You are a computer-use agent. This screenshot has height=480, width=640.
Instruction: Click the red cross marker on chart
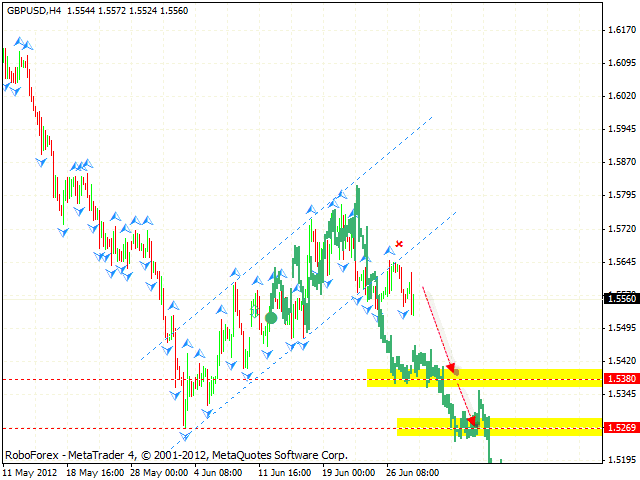(x=399, y=244)
